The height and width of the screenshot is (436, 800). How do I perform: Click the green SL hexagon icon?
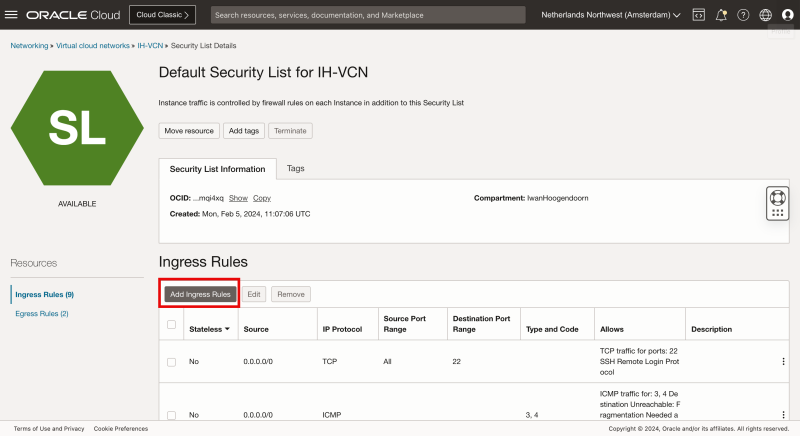pyautogui.click(x=77, y=128)
